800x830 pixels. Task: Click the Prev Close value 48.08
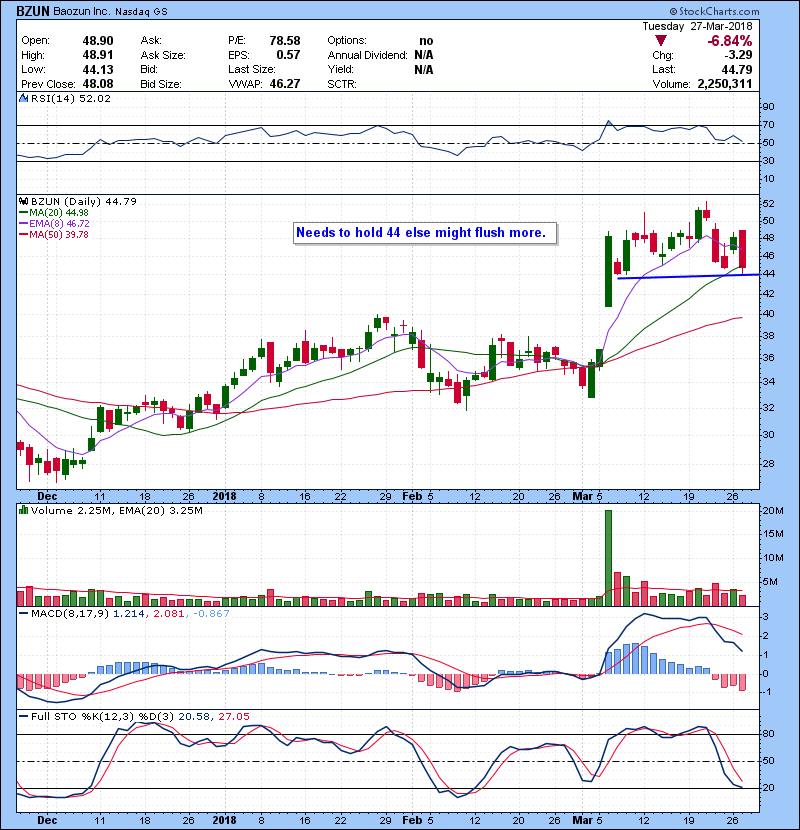(98, 84)
